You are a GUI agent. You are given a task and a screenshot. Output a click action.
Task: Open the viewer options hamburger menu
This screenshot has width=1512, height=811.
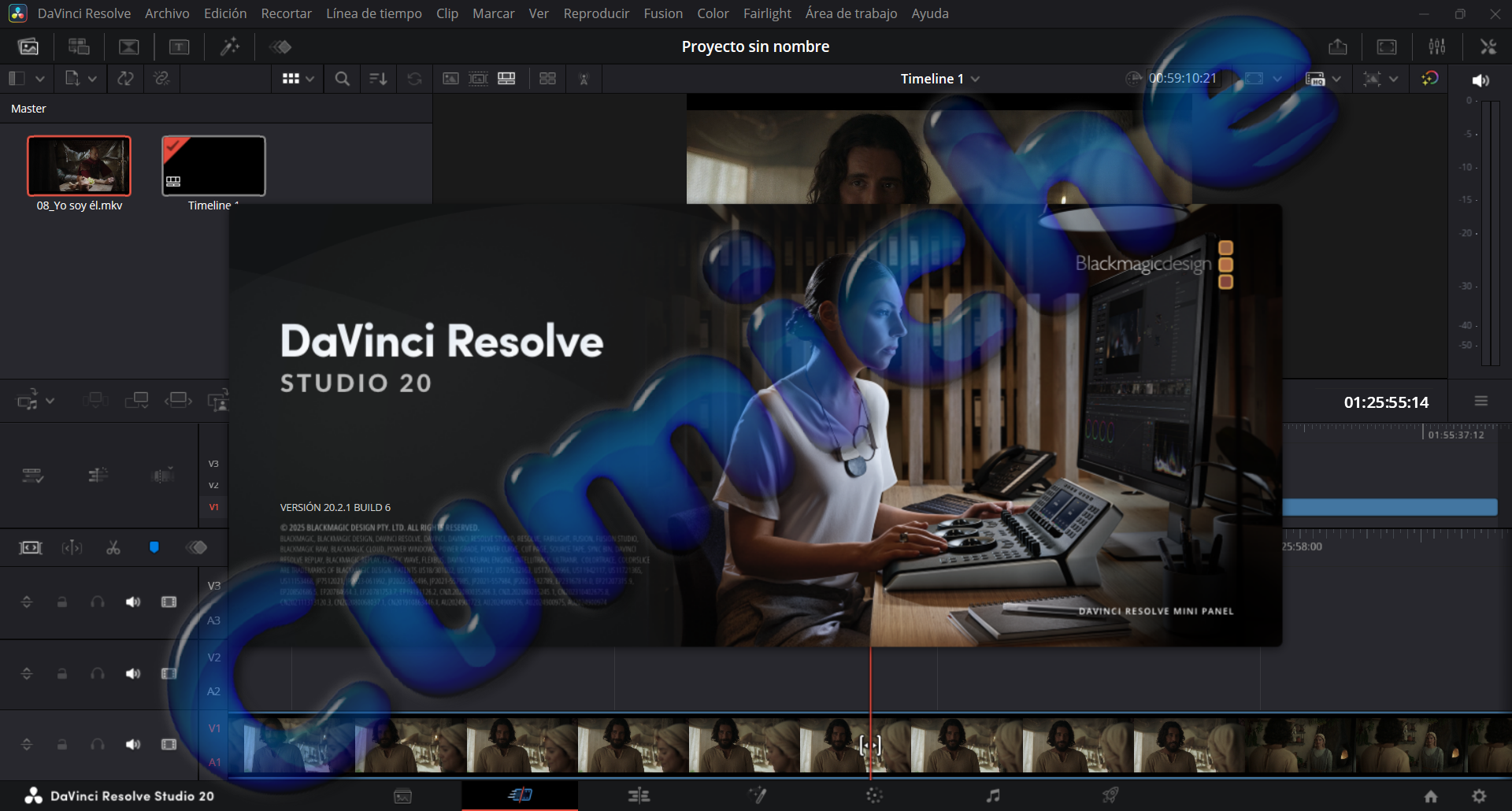(1481, 402)
